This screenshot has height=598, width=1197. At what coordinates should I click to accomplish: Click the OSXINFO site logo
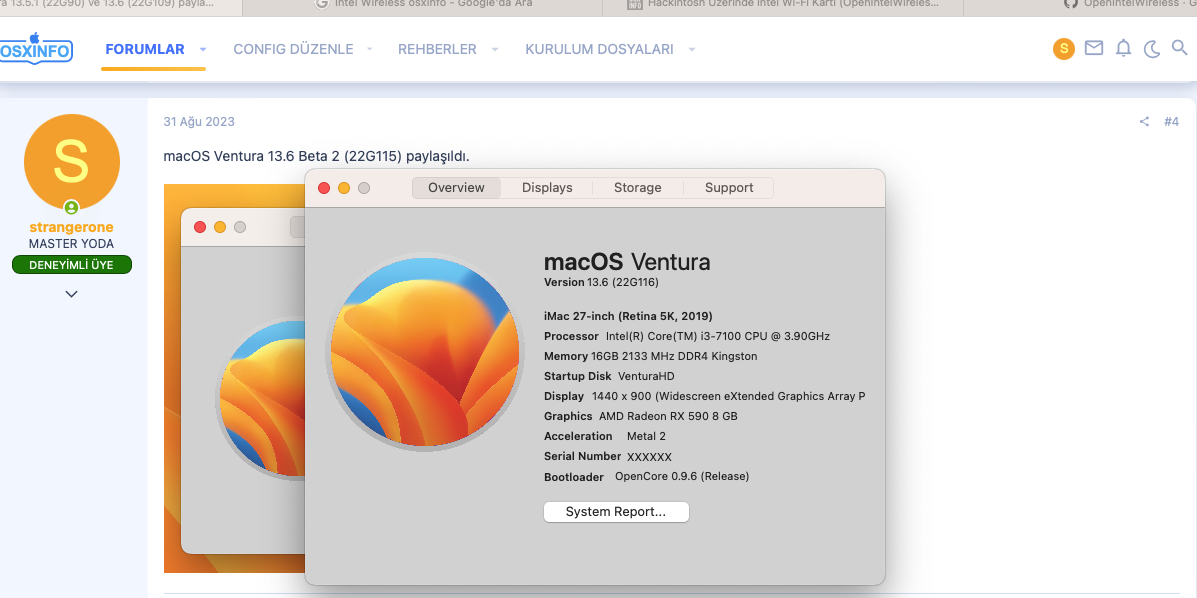tap(36, 48)
